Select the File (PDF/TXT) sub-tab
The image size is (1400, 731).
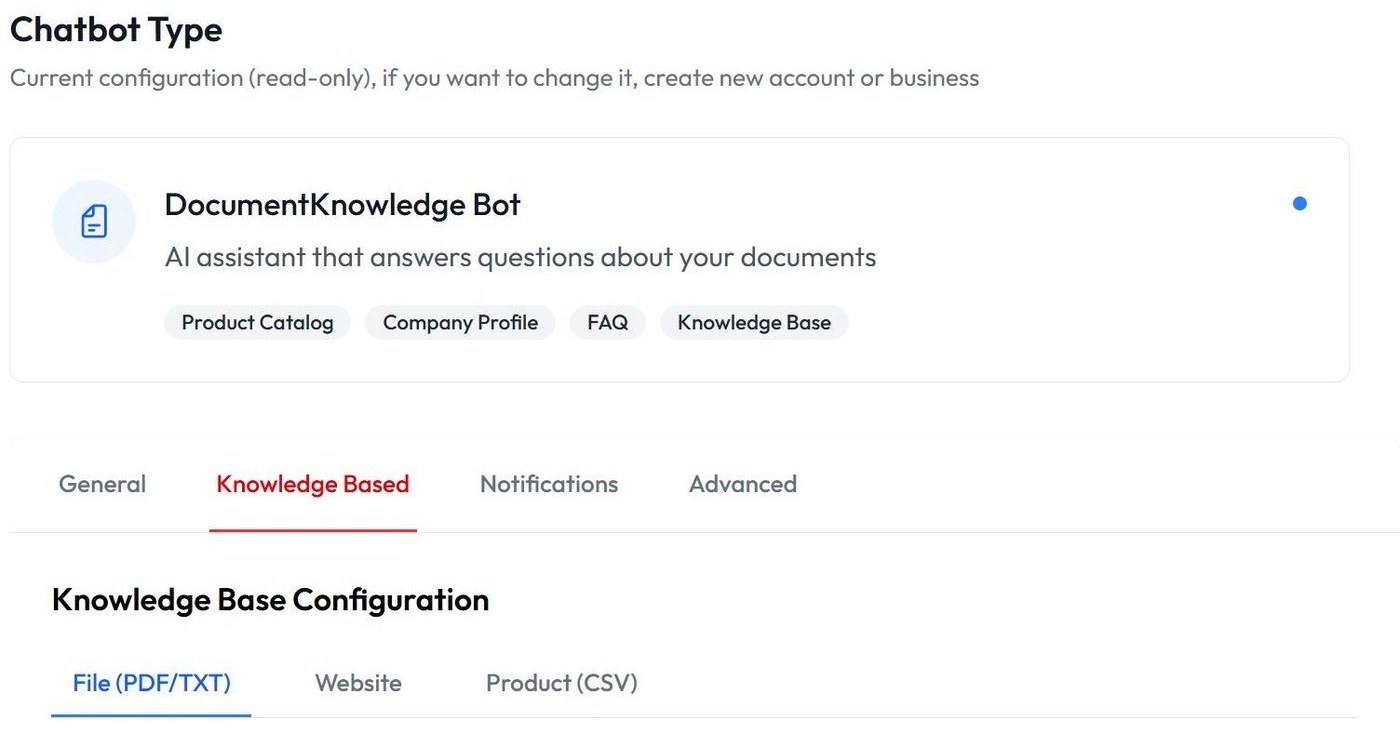(x=152, y=683)
